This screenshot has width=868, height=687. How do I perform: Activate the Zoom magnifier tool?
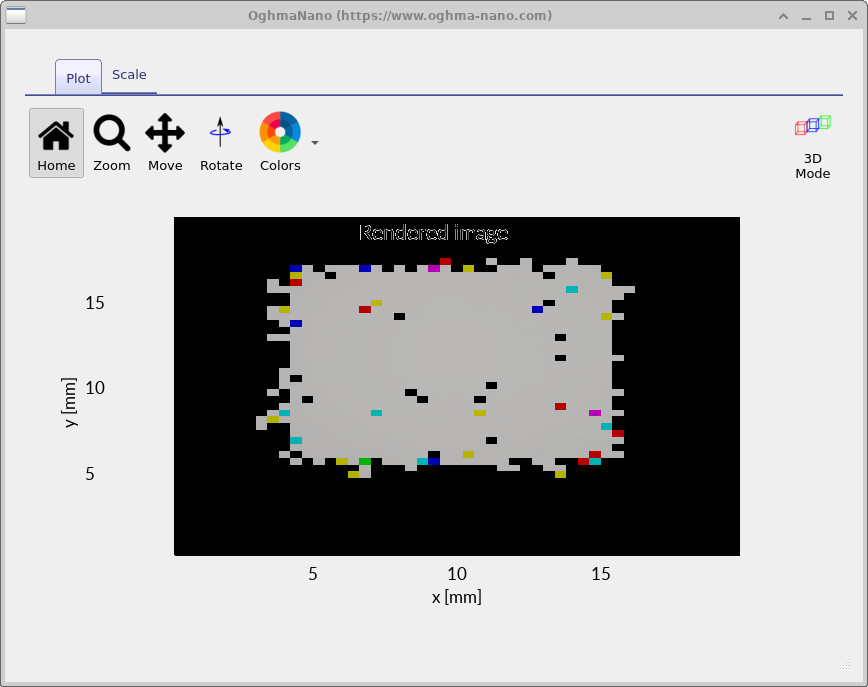[111, 140]
